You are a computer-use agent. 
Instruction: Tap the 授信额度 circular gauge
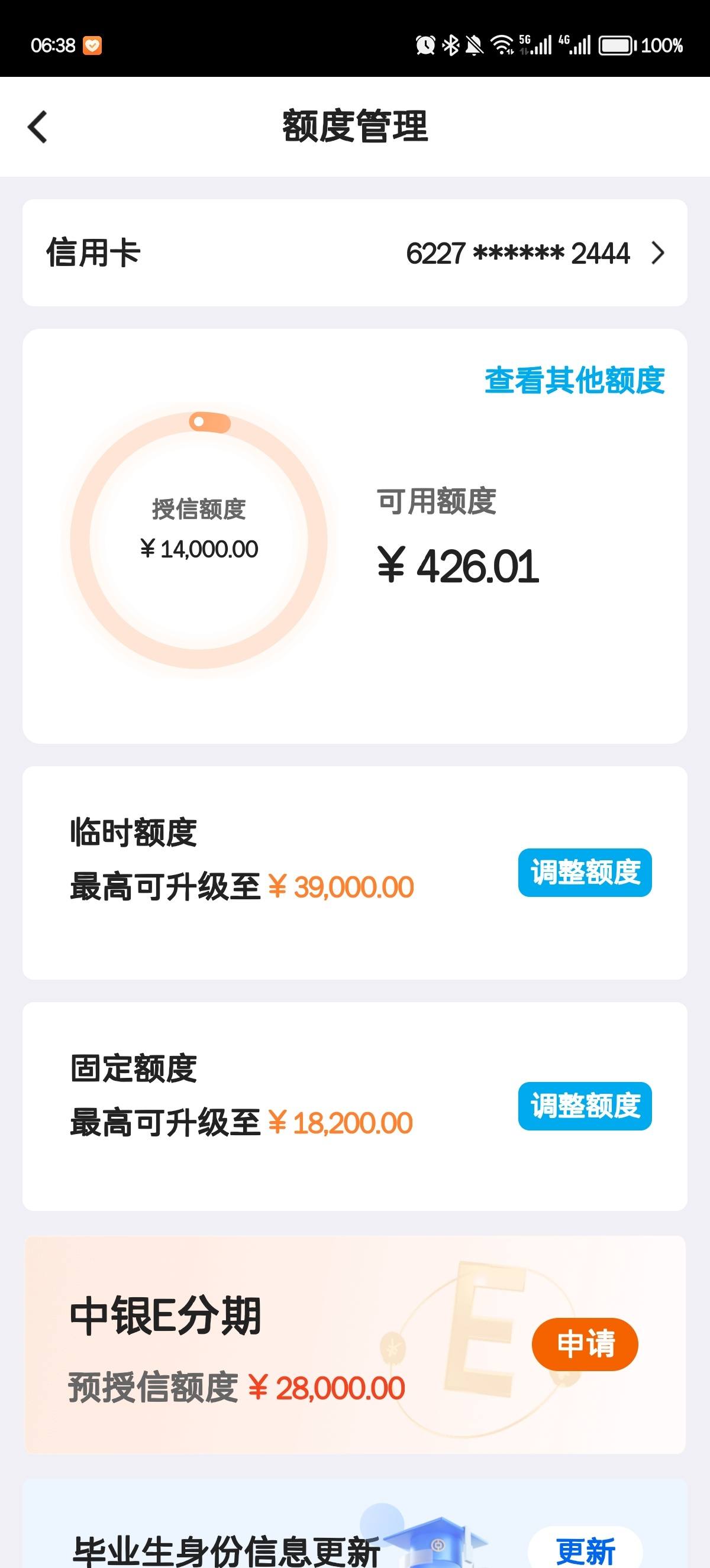coord(199,540)
